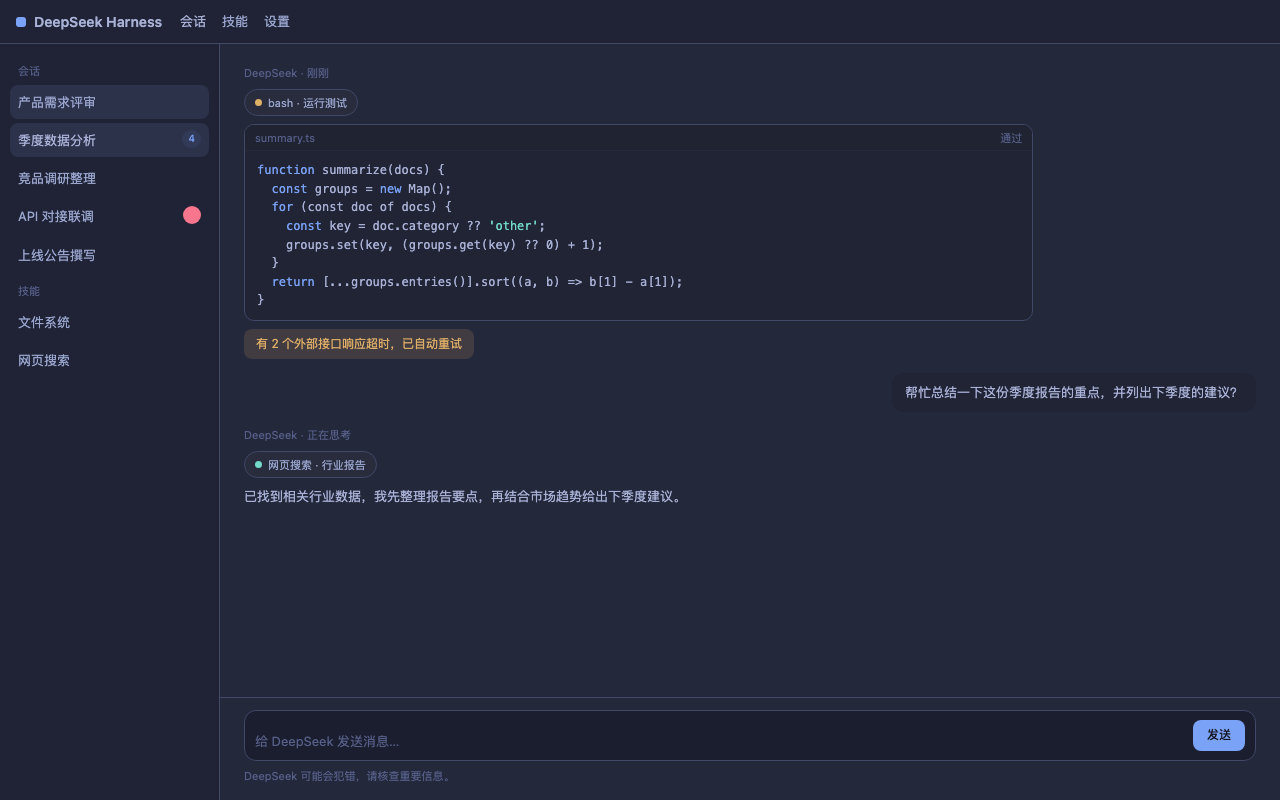Viewport: 1280px width, 800px height.
Task: Click the timeout retry warning notice
Action: [x=359, y=344]
